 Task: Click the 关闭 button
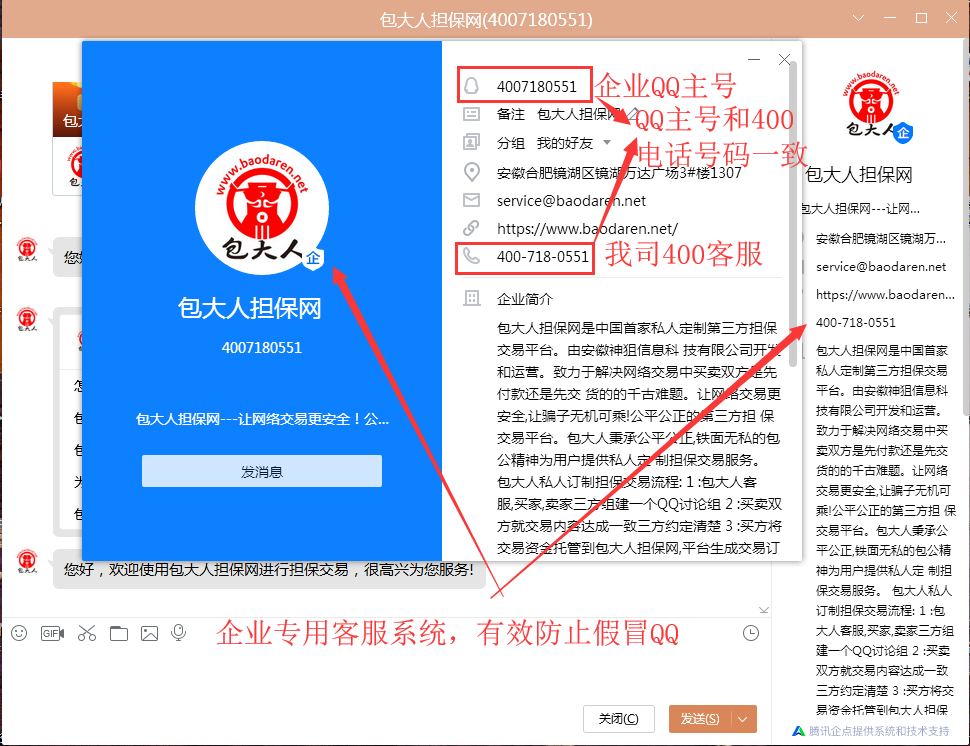(x=618, y=719)
